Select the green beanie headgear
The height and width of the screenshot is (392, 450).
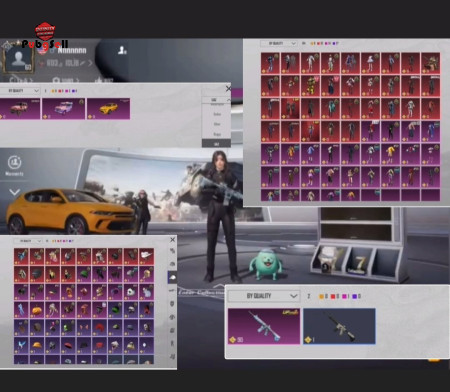point(84,274)
